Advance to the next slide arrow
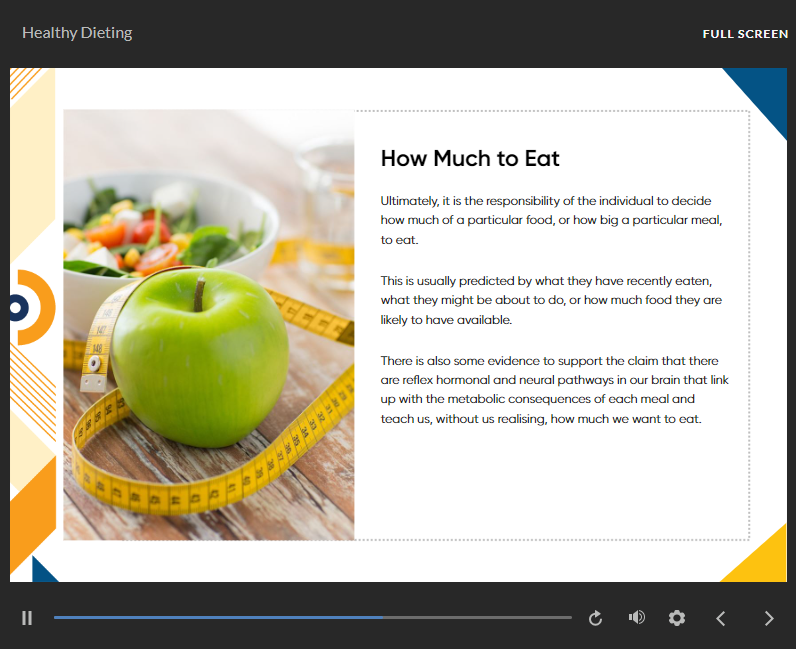The width and height of the screenshot is (796, 649). click(769, 618)
